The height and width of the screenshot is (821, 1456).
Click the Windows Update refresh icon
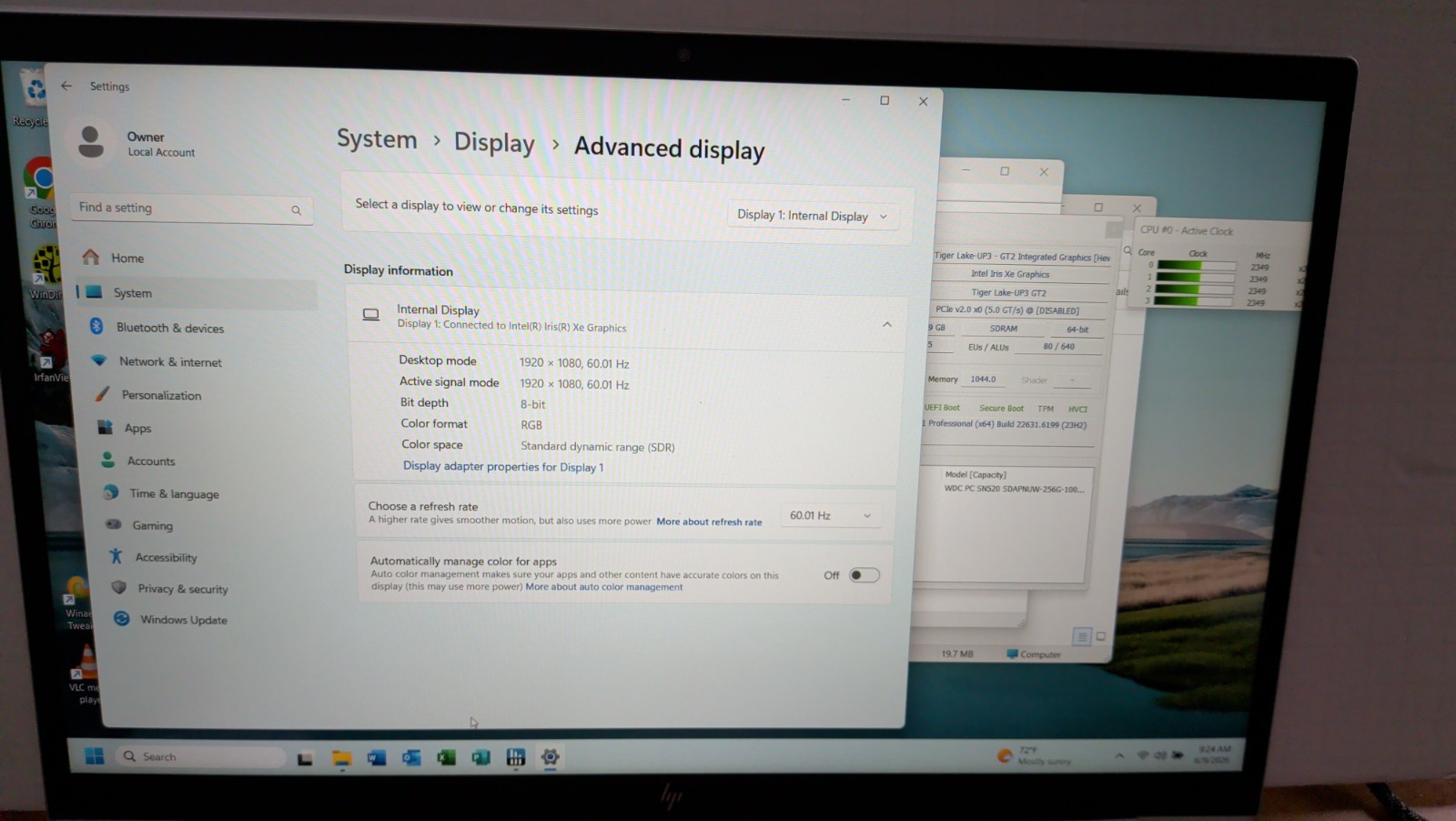point(121,619)
